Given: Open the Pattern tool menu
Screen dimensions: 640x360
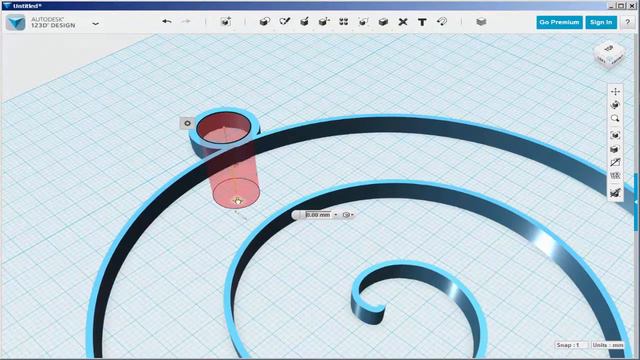Looking at the screenshot, I should [344, 22].
